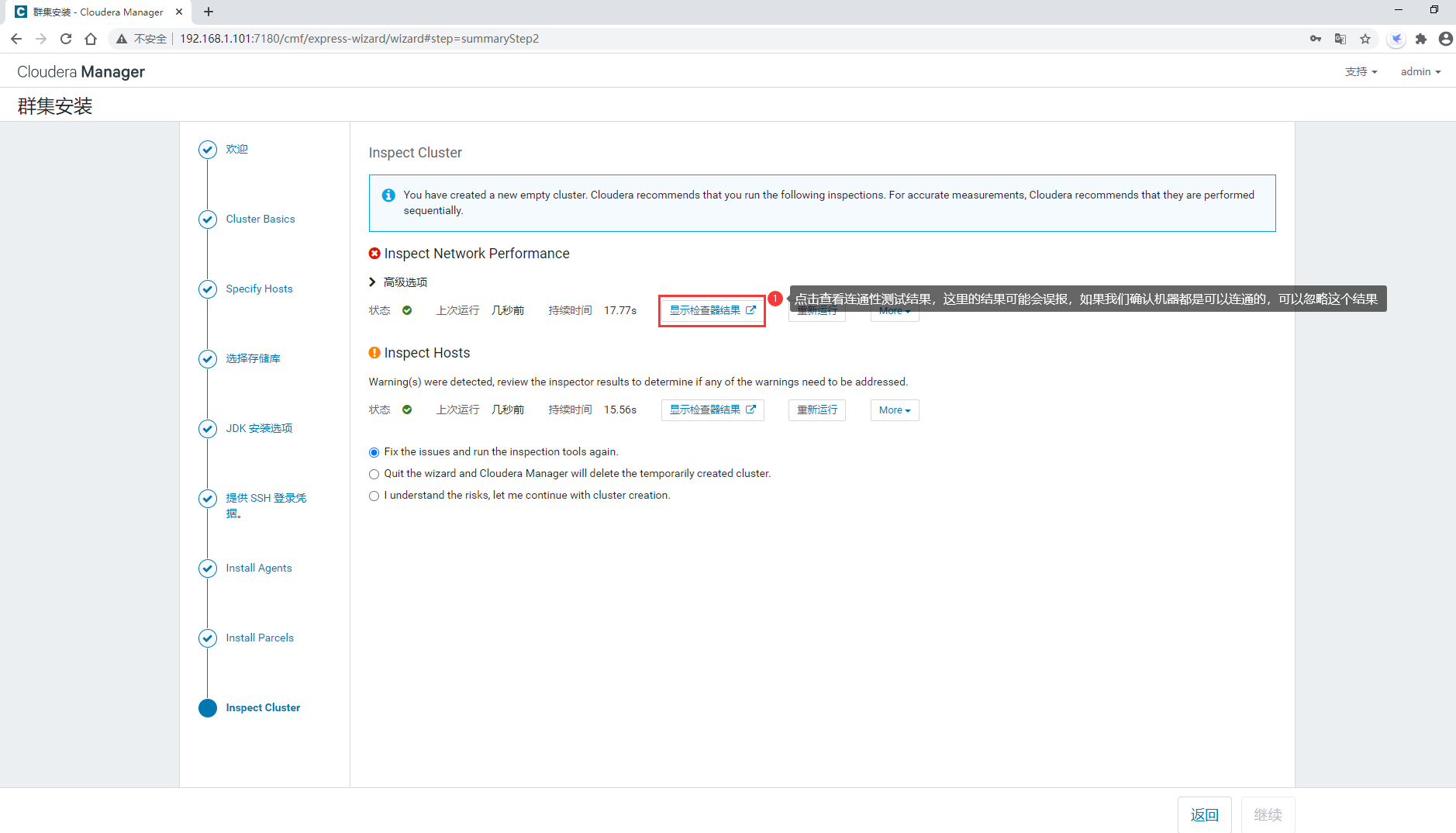1456x833 pixels.
Task: Go to the Cluster Basics step
Action: pyautogui.click(x=260, y=219)
